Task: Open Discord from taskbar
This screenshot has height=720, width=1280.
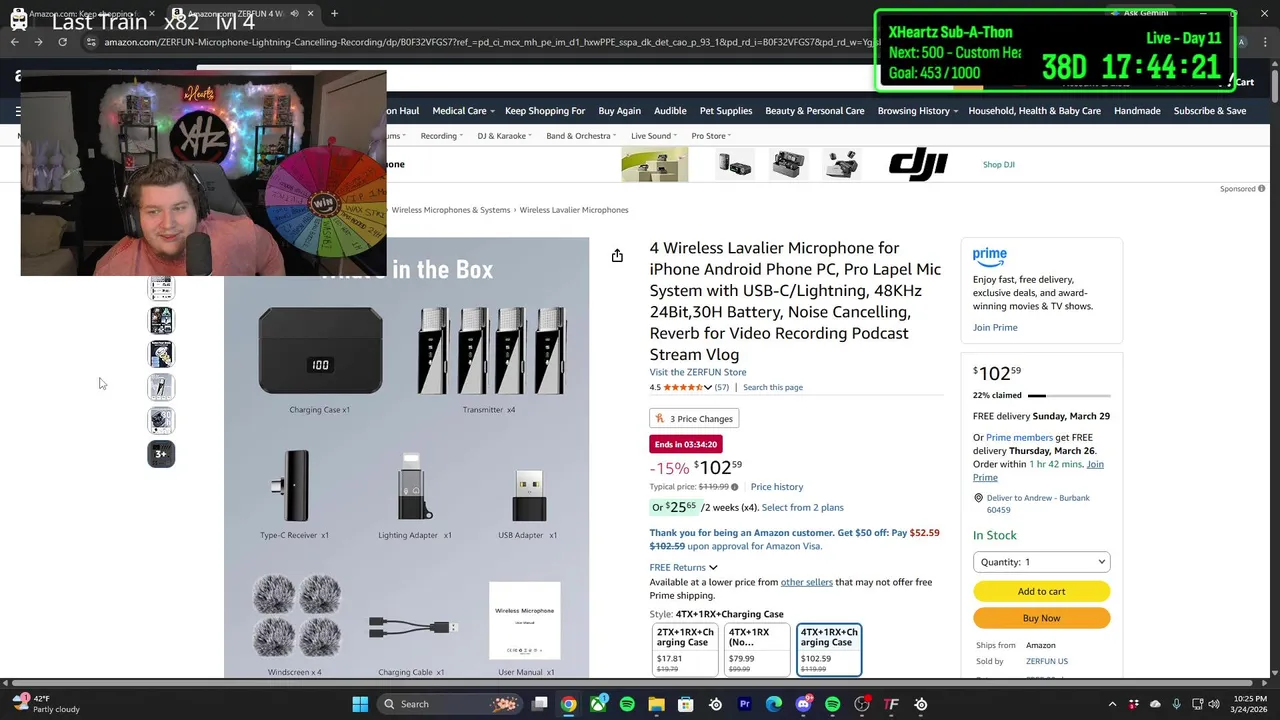Action: (x=803, y=704)
